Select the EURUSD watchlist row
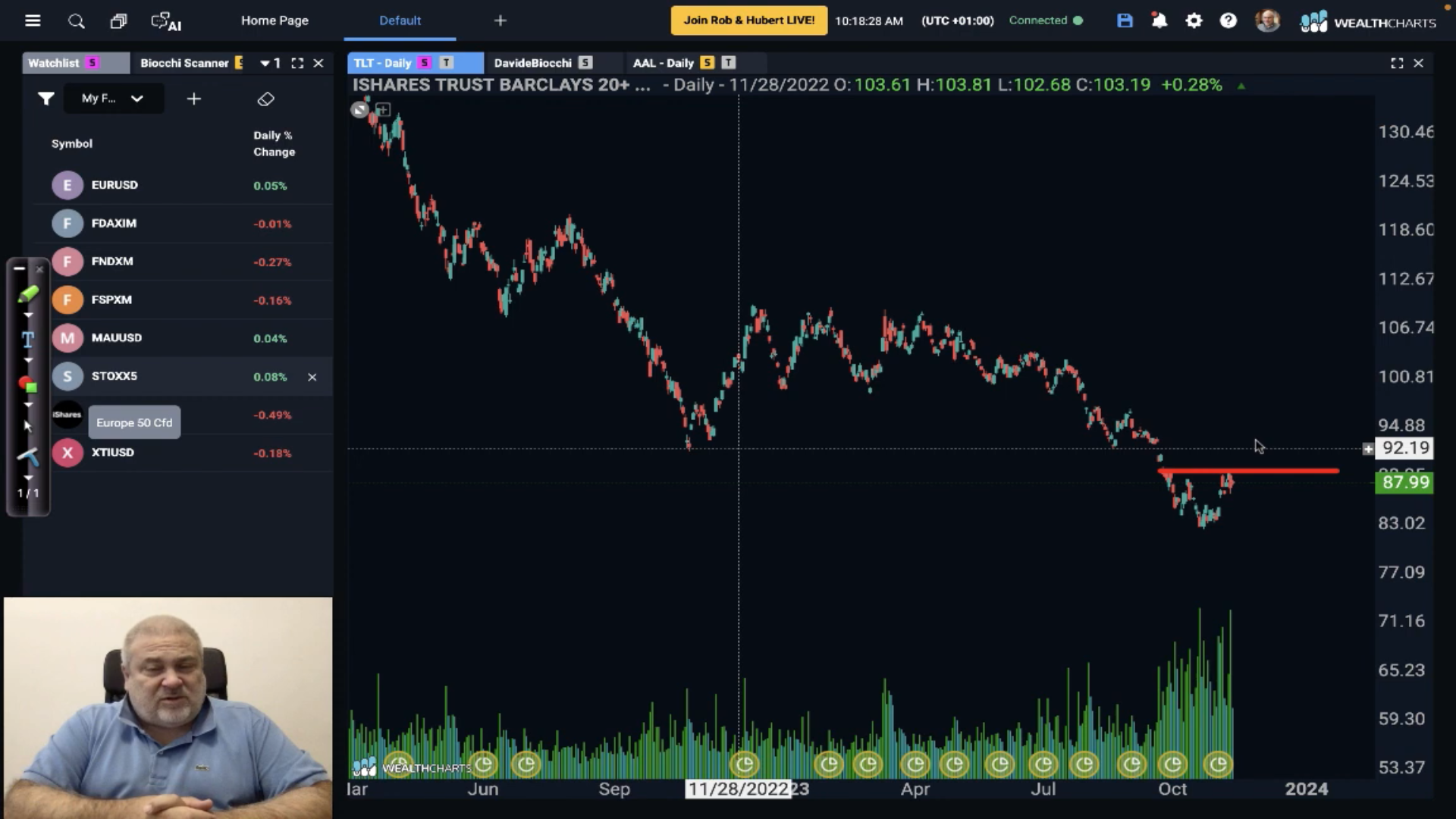 (x=183, y=185)
